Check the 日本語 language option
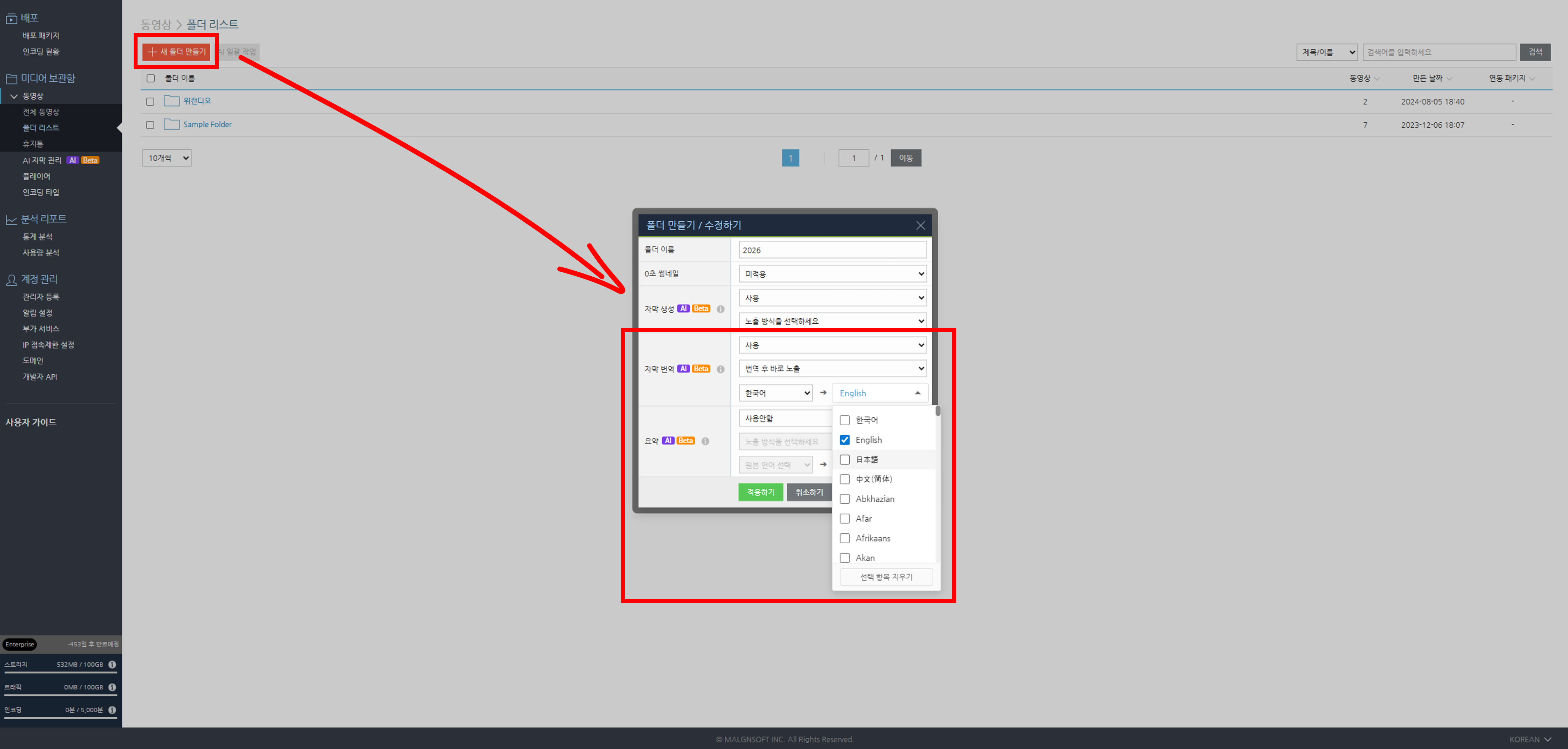This screenshot has height=749, width=1568. [x=845, y=460]
